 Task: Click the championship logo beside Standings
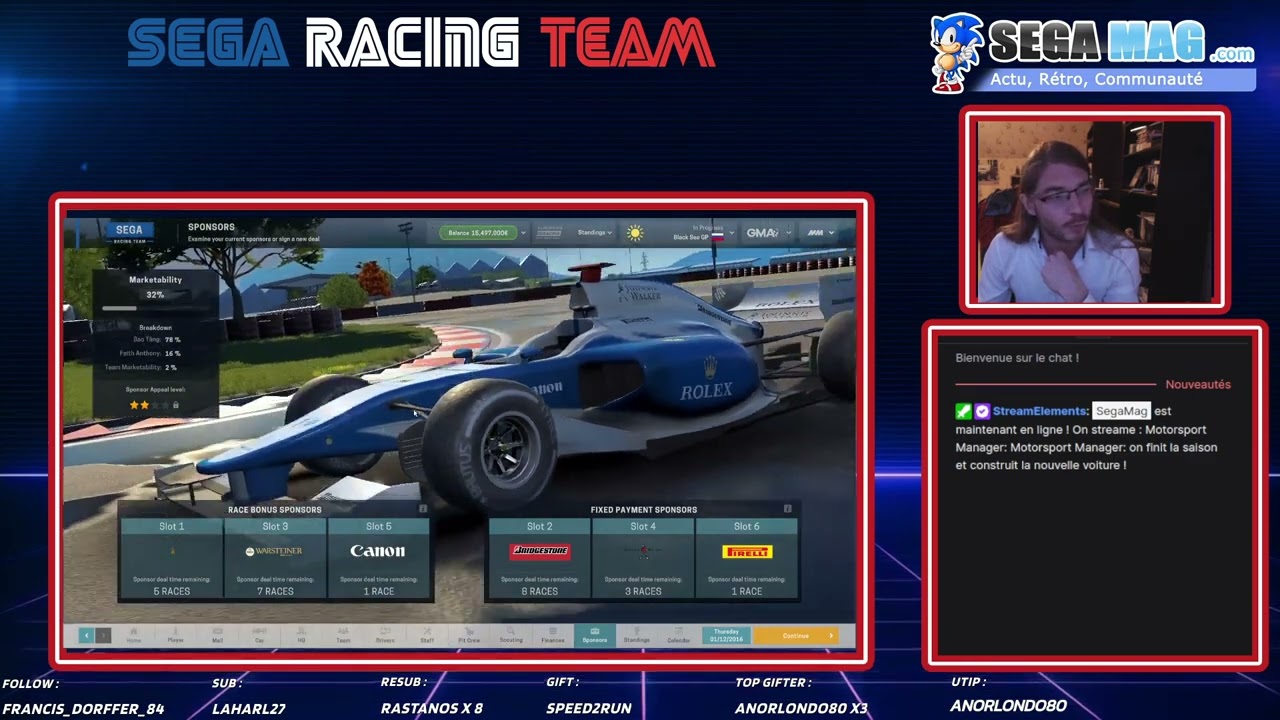tap(549, 232)
